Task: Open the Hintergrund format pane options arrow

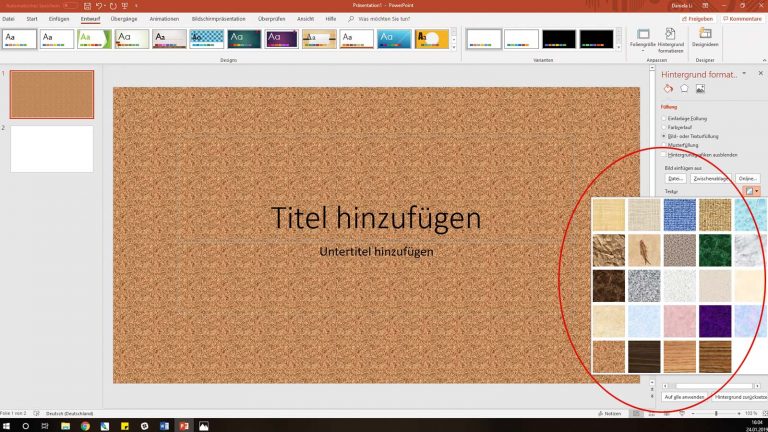Action: tap(742, 74)
